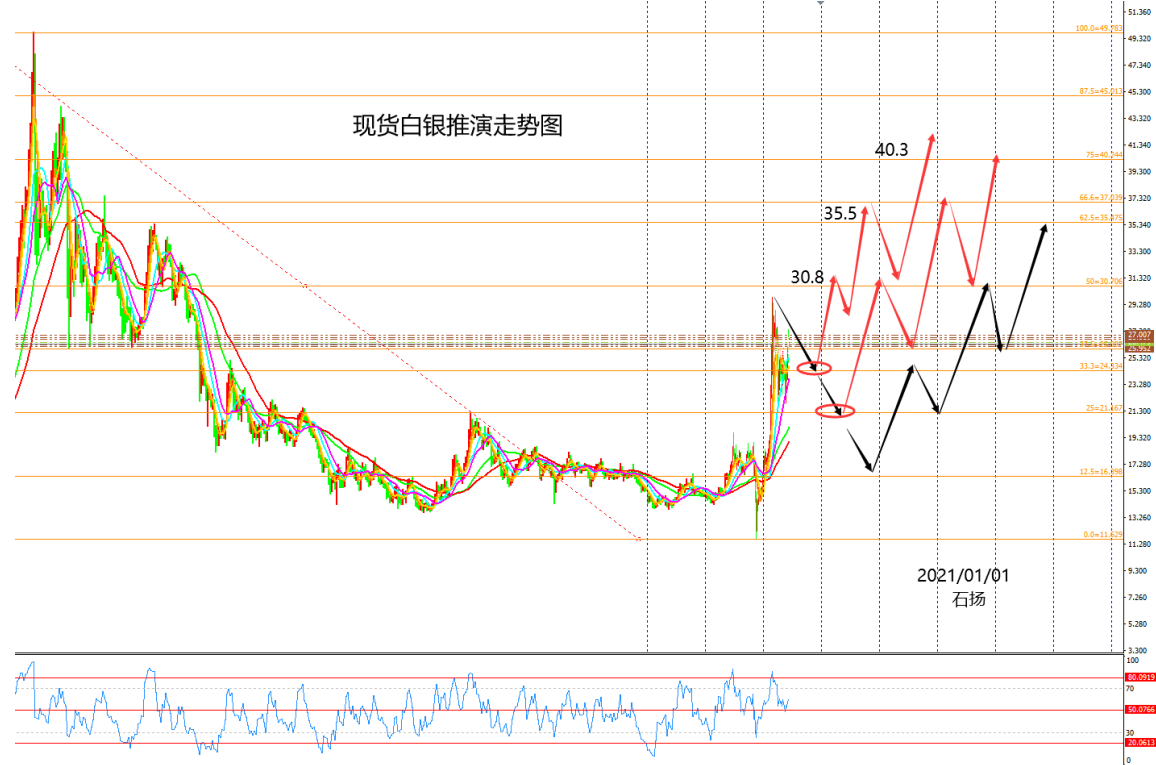Click the 13.260 price axis value
The width and height of the screenshot is (1156, 765).
pos(1140,518)
